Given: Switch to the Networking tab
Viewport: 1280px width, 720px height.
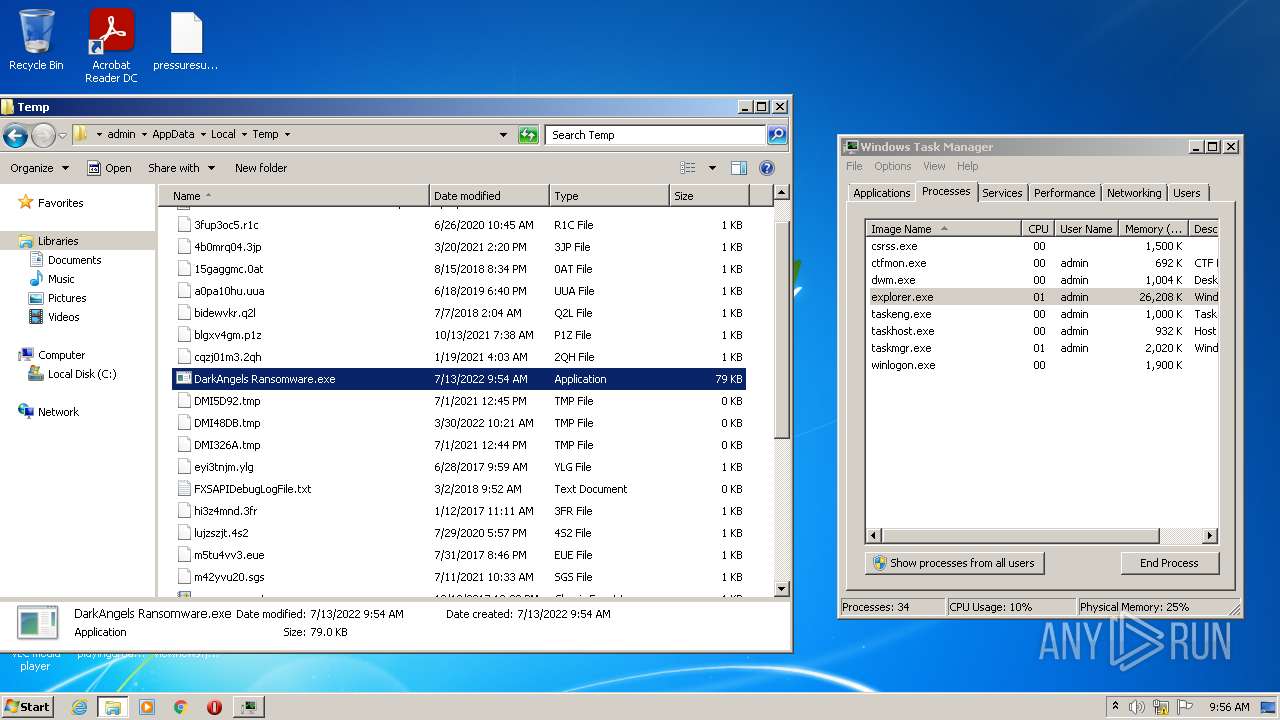Looking at the screenshot, I should (x=1134, y=193).
